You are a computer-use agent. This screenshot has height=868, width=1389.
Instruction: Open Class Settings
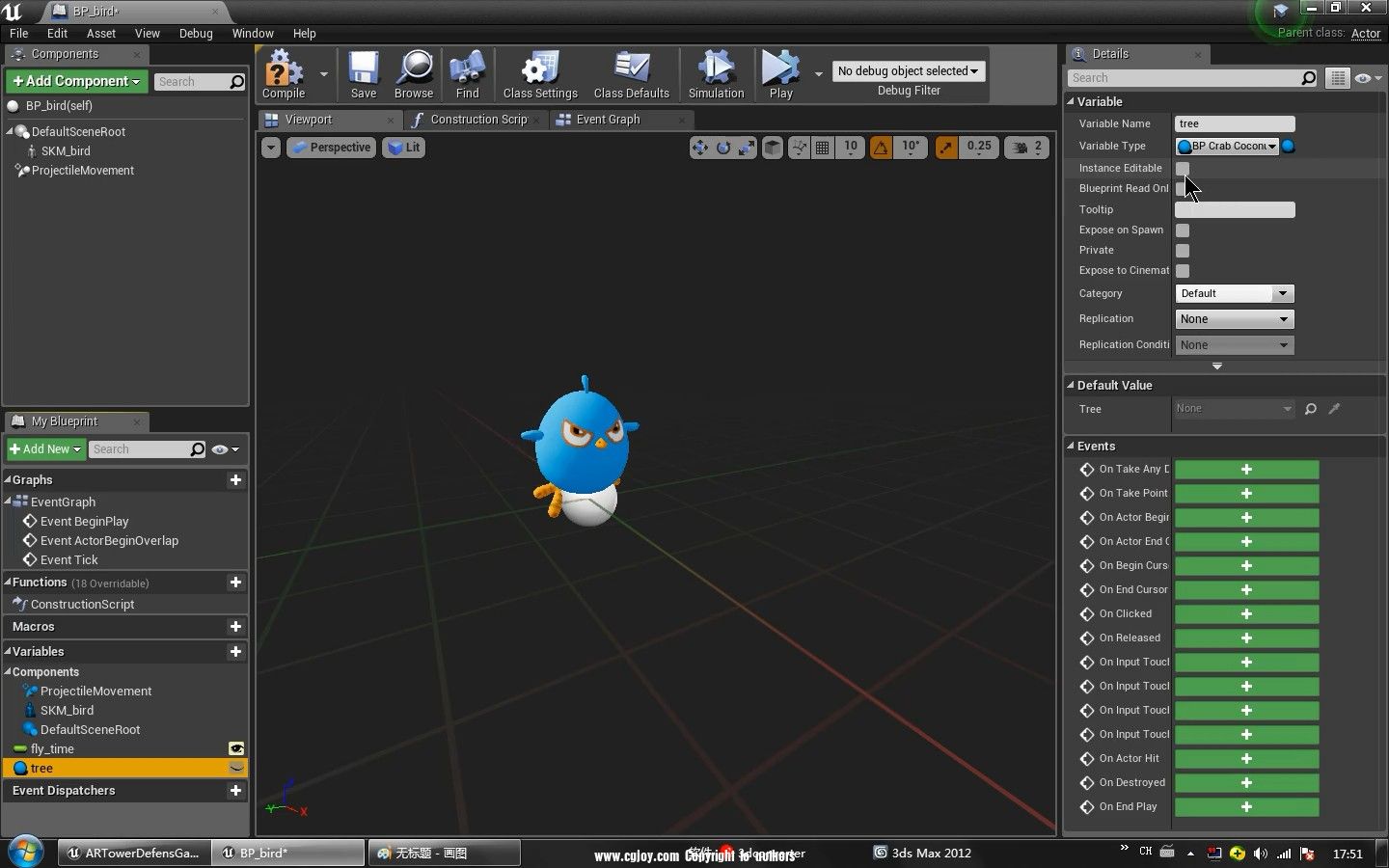(540, 75)
